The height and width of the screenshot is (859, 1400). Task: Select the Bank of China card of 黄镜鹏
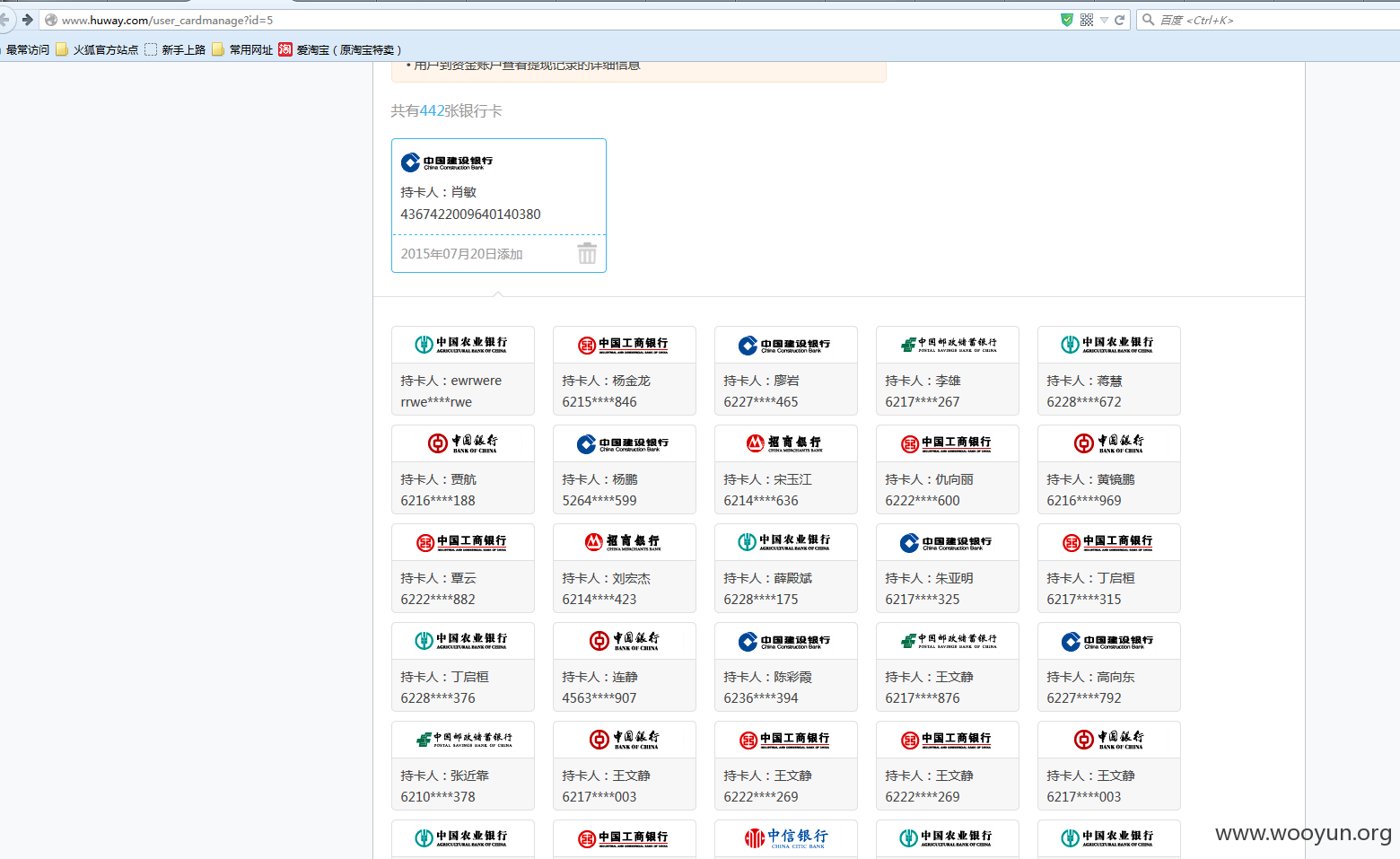point(1109,469)
